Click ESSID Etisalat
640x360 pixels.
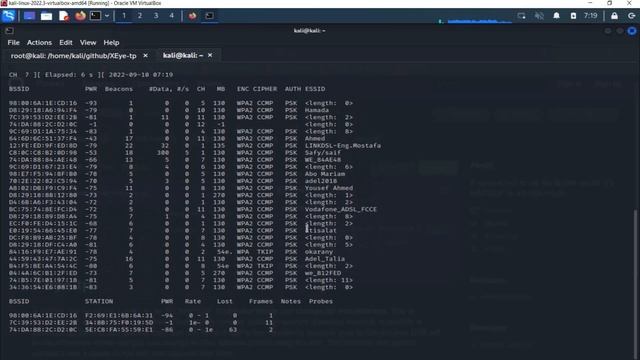click(x=321, y=231)
